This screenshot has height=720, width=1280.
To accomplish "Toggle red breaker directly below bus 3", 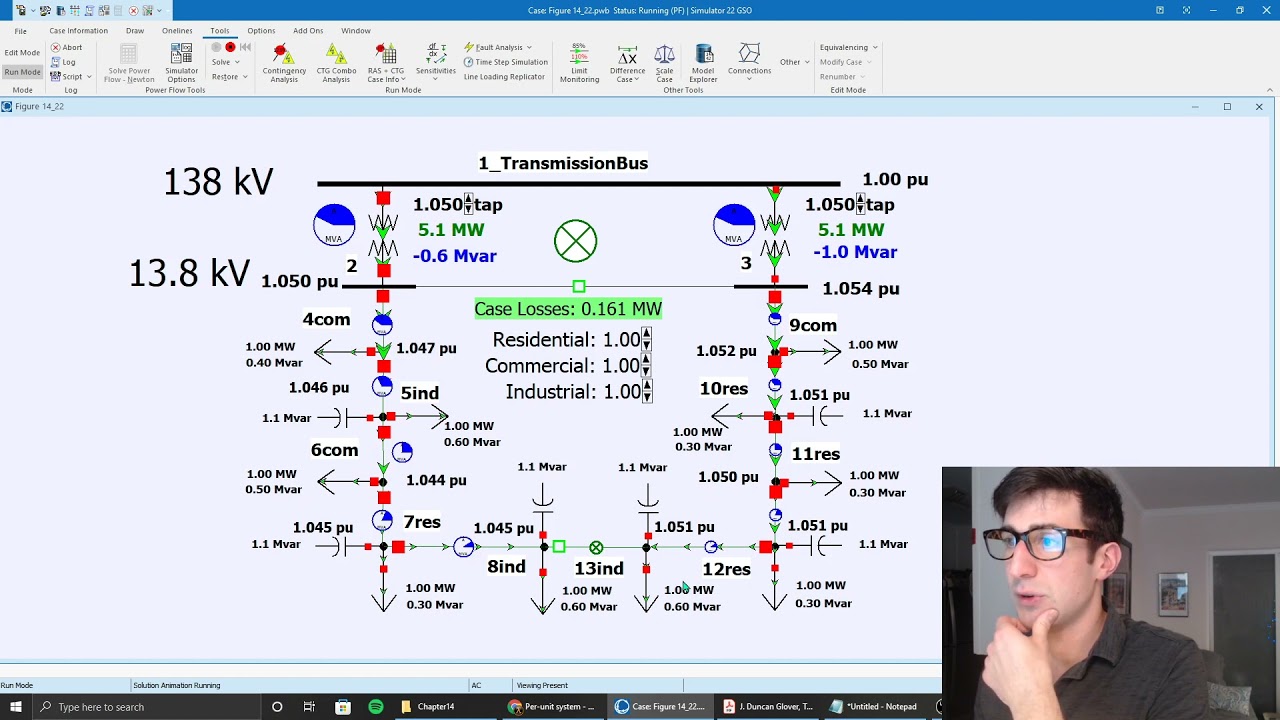I will 775,297.
